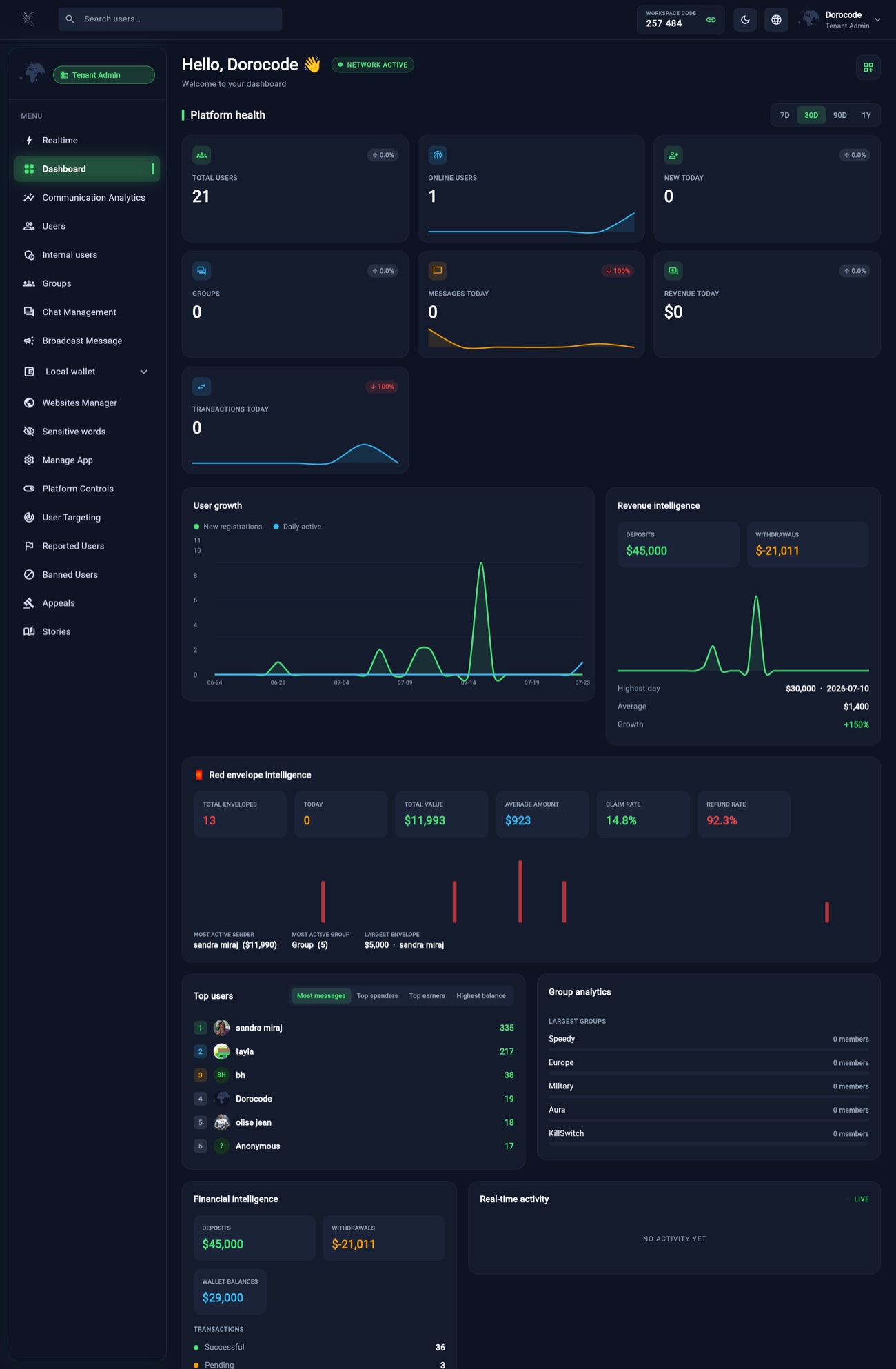This screenshot has height=1369, width=896.
Task: Click Local wallet icon
Action: point(29,372)
